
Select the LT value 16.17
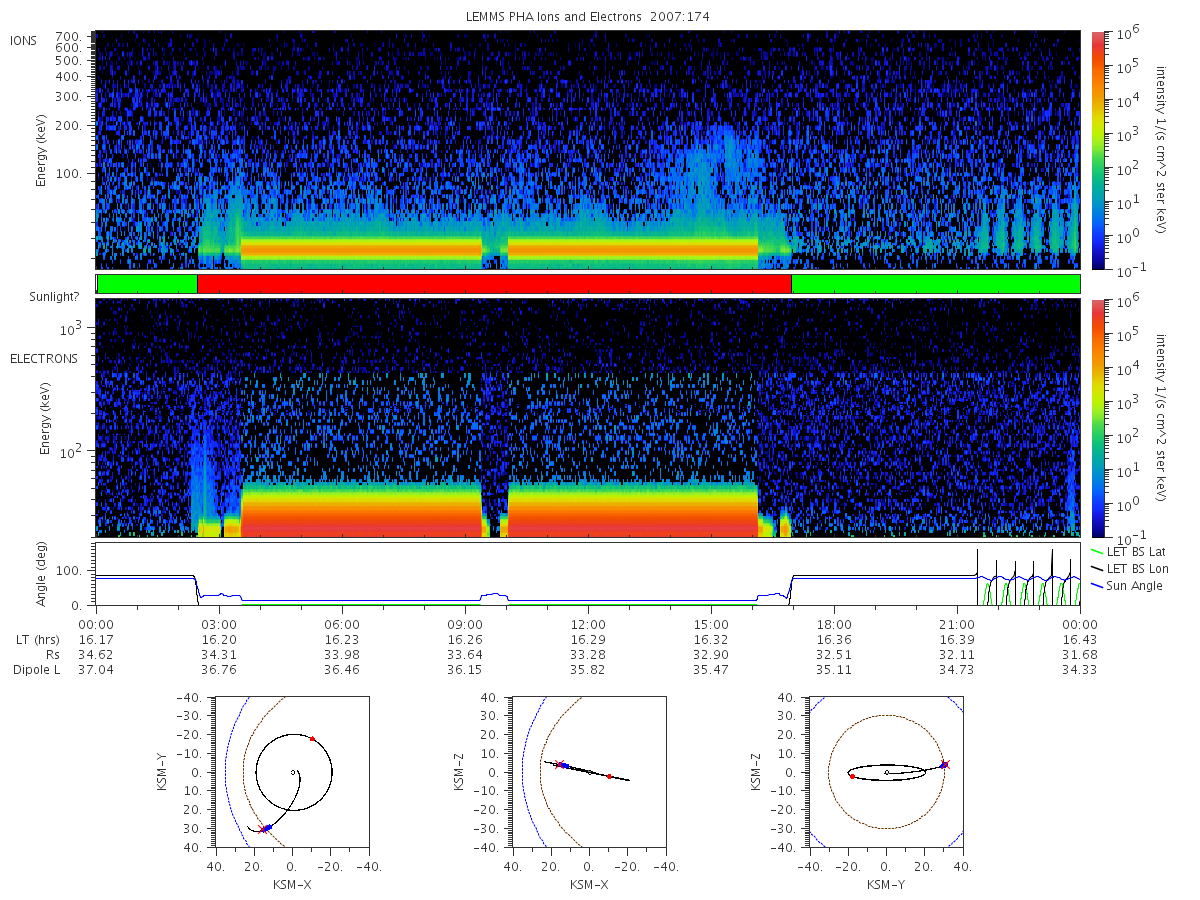pos(96,638)
